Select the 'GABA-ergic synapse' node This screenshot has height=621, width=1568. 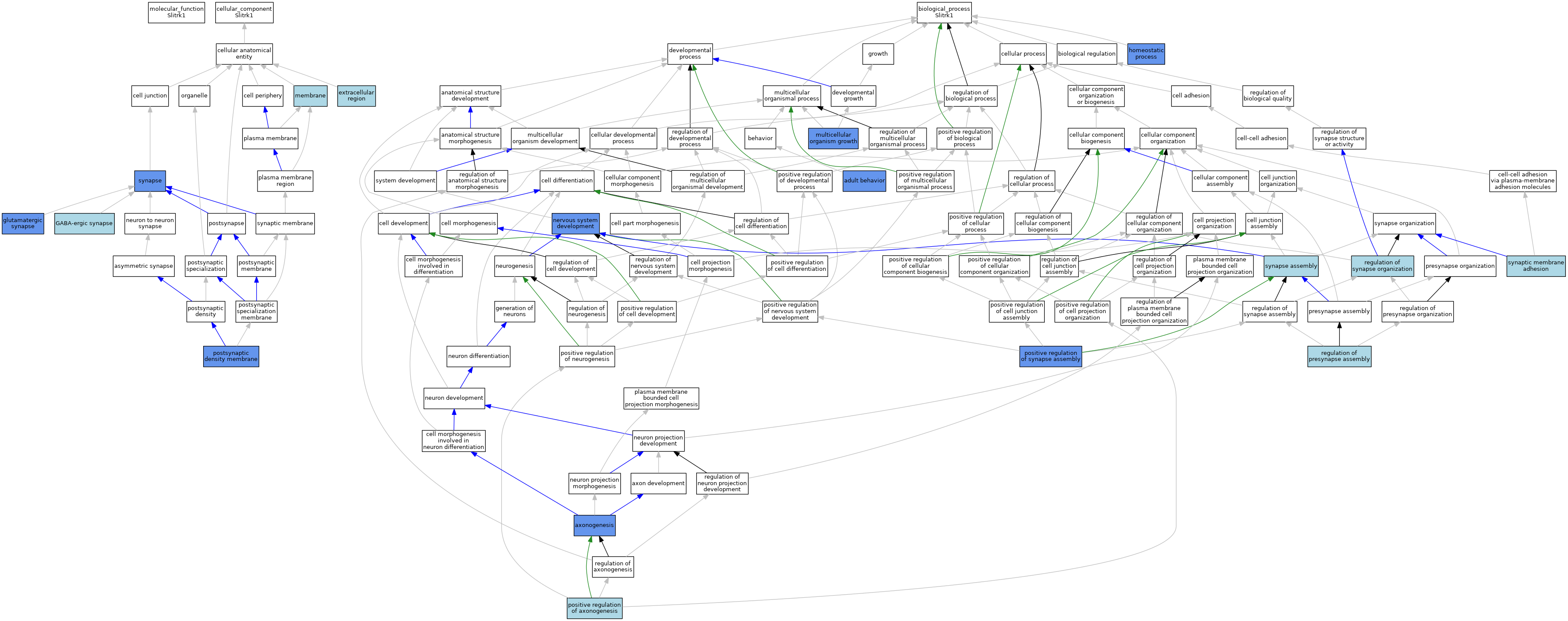84,223
